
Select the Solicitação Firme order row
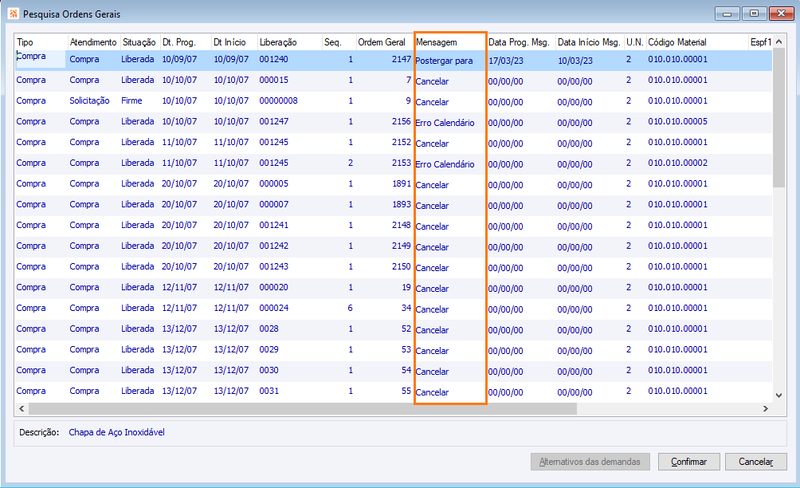tap(393, 101)
